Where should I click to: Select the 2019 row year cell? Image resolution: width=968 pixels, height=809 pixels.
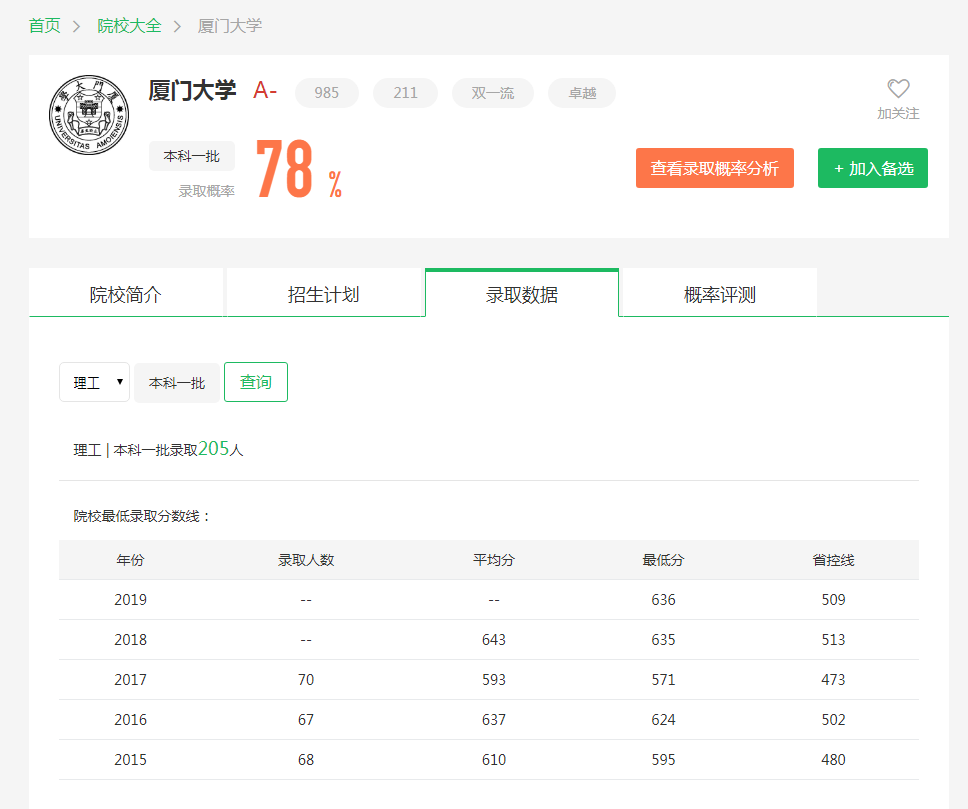pos(130,600)
